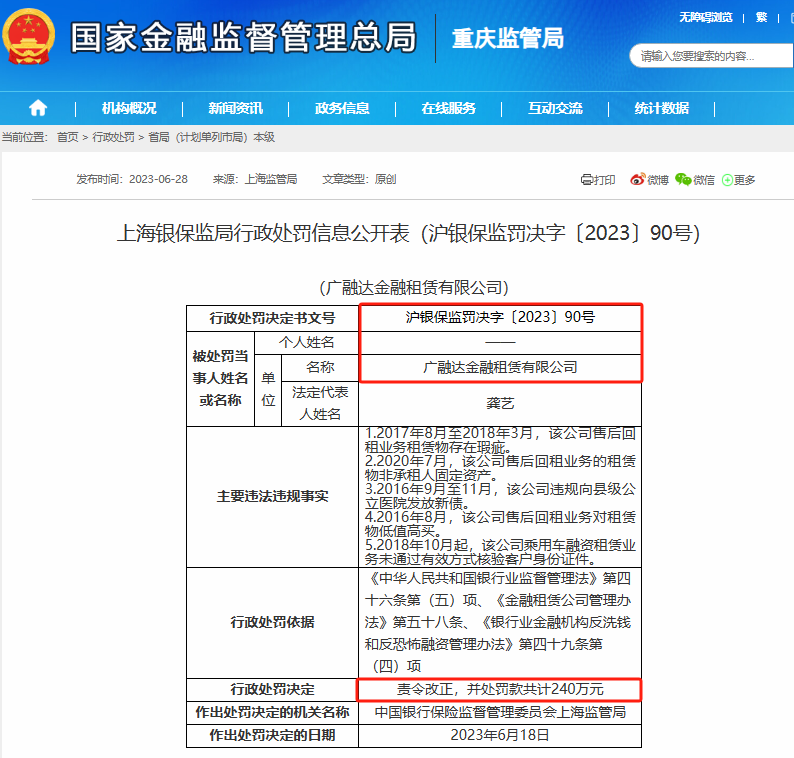794x758 pixels.
Task: Click the search input field
Action: tap(700, 56)
